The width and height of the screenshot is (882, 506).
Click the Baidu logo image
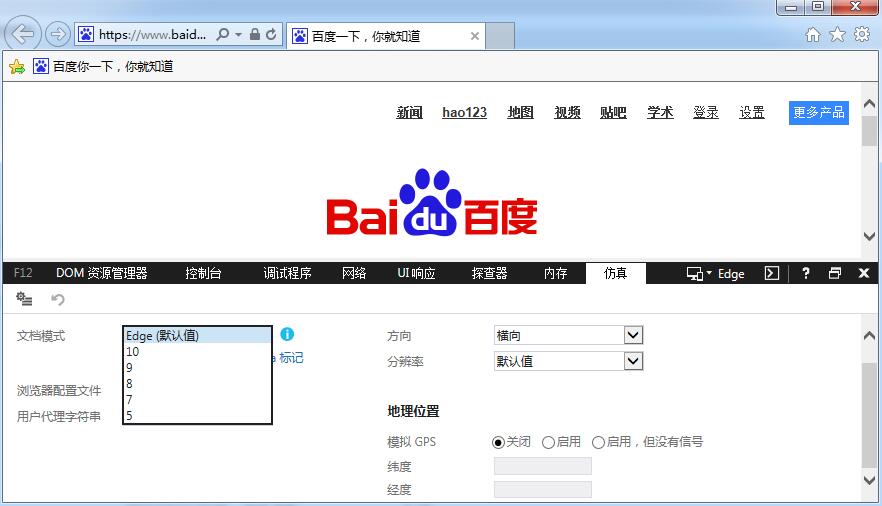(432, 202)
